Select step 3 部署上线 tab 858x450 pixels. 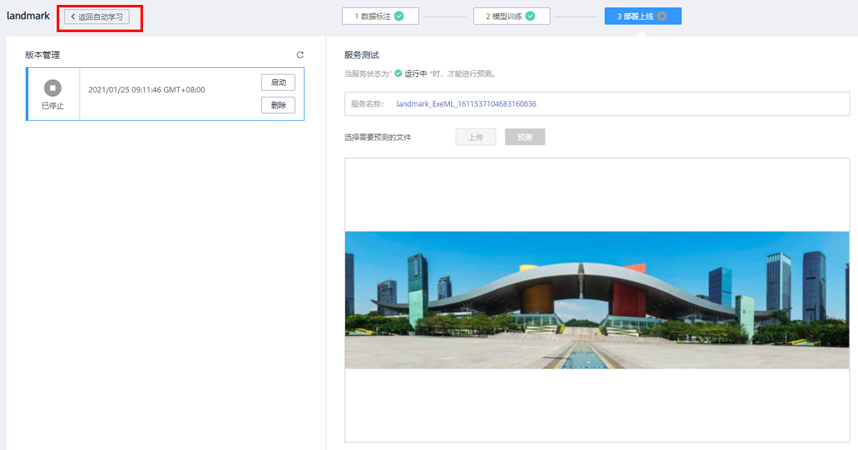pyautogui.click(x=643, y=16)
